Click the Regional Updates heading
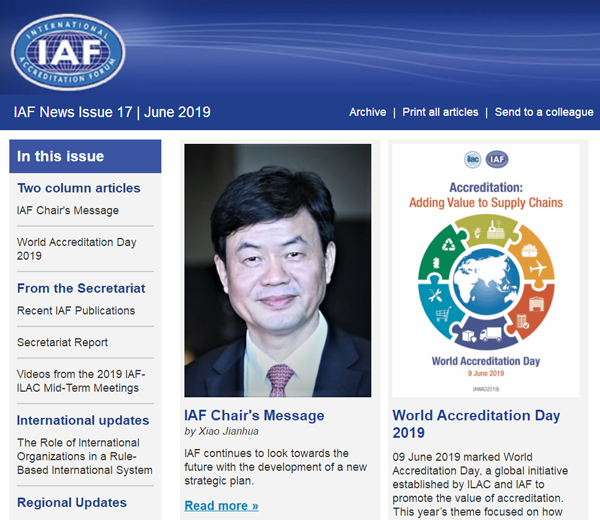 click(72, 502)
